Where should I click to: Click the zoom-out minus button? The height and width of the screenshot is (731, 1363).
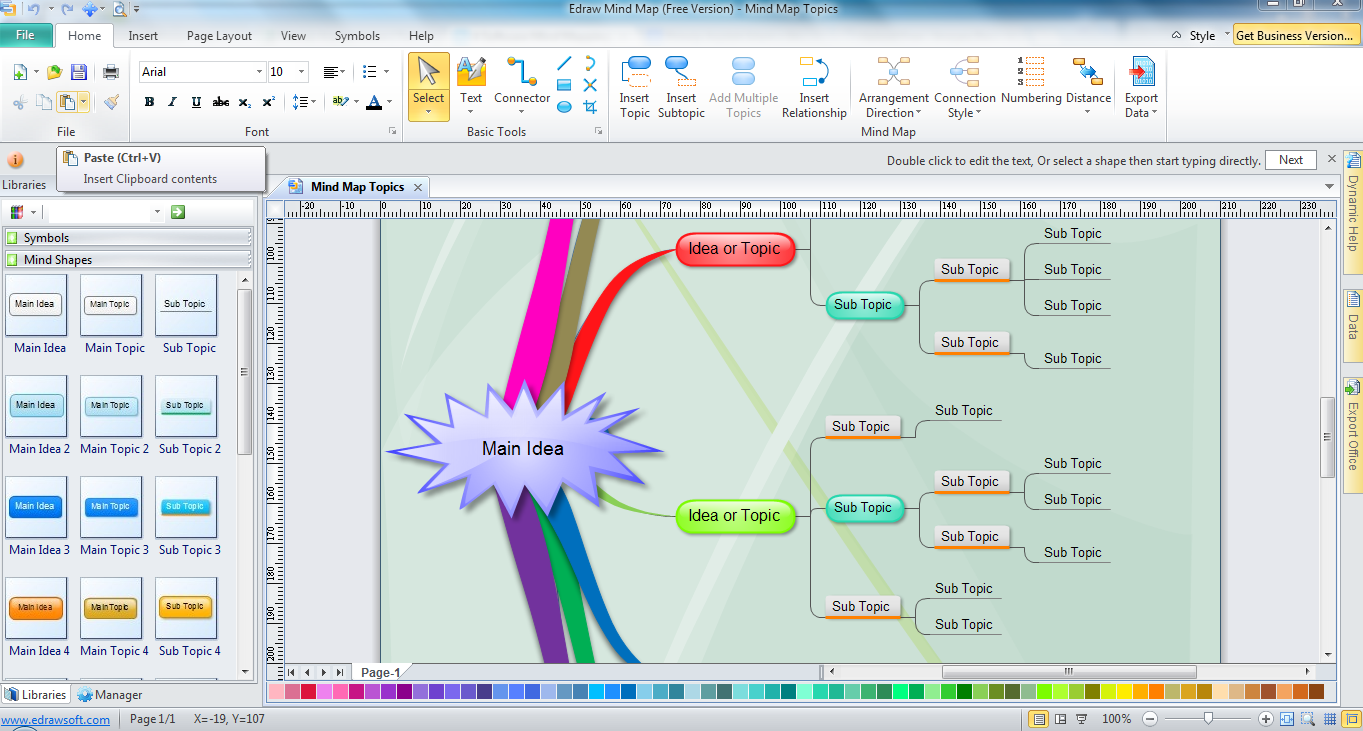1150,719
